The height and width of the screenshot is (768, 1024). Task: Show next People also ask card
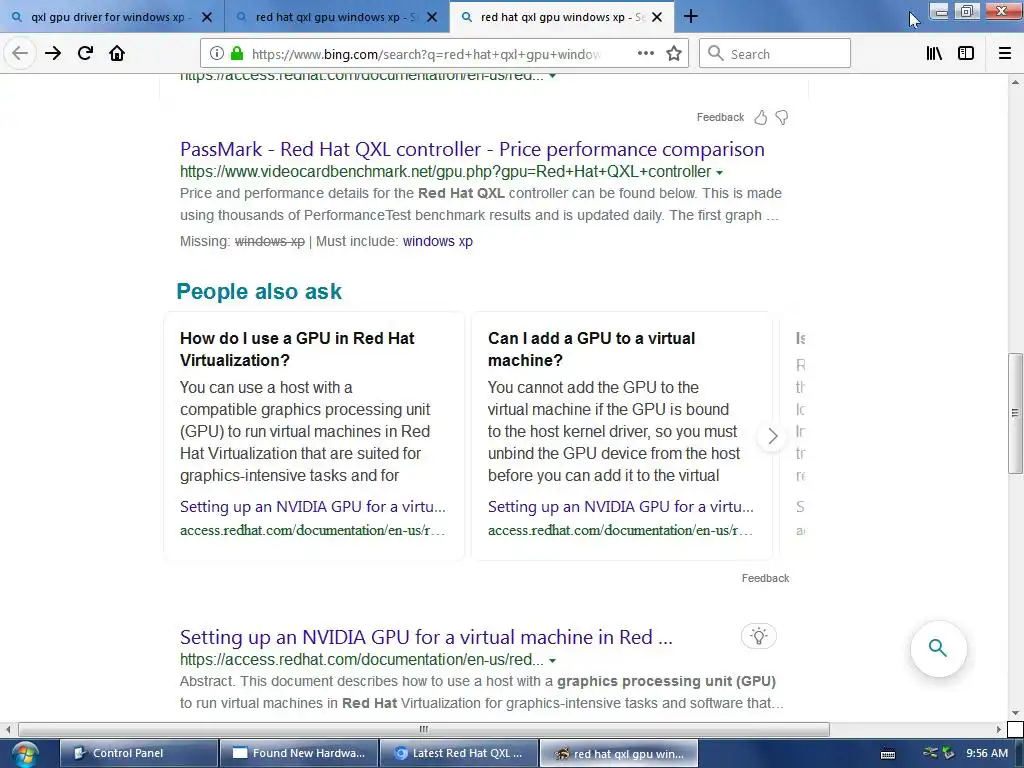(x=772, y=436)
